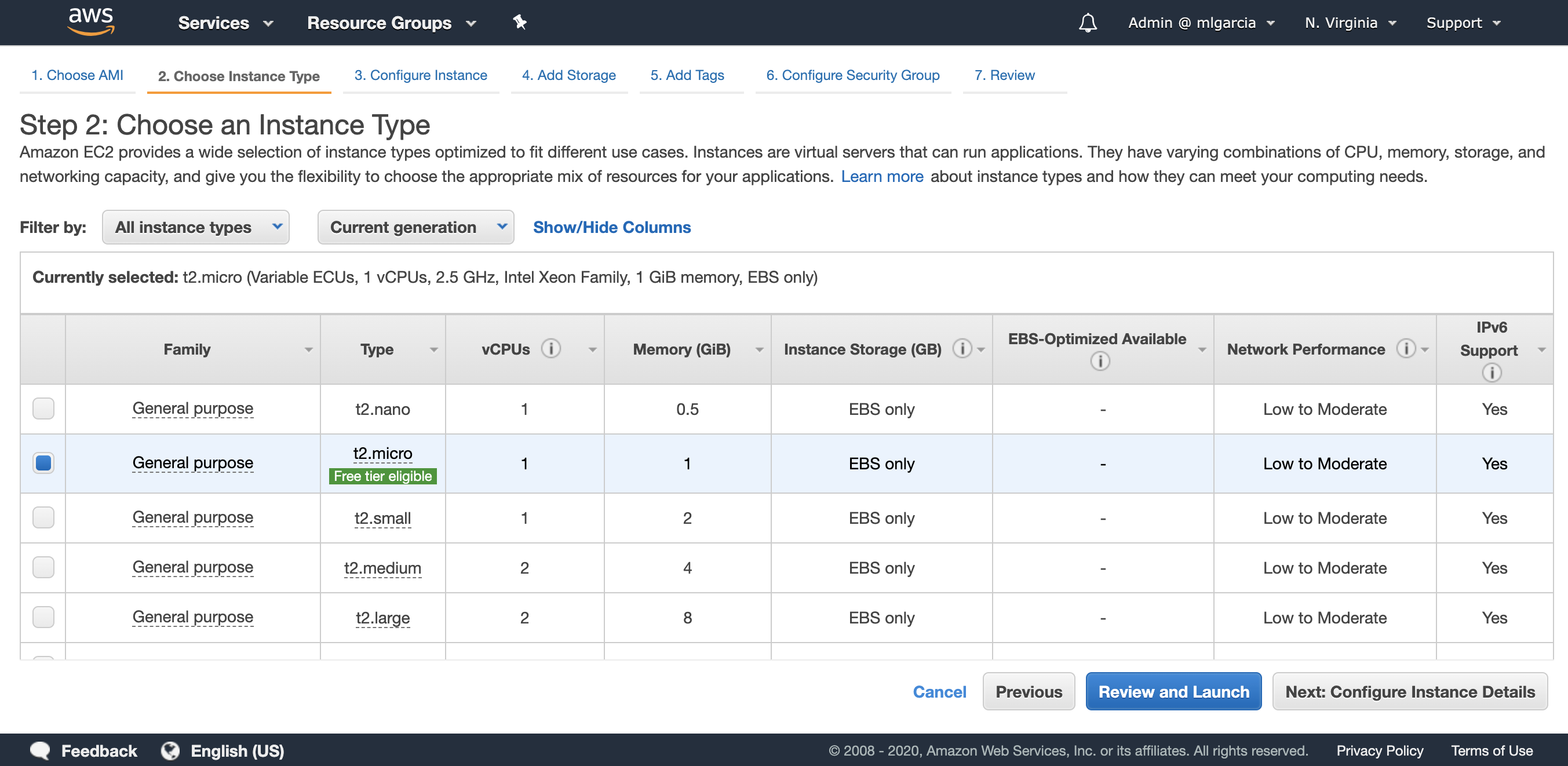The width and height of the screenshot is (1568, 766).
Task: Sort by the Family column header arrow
Action: 309,349
